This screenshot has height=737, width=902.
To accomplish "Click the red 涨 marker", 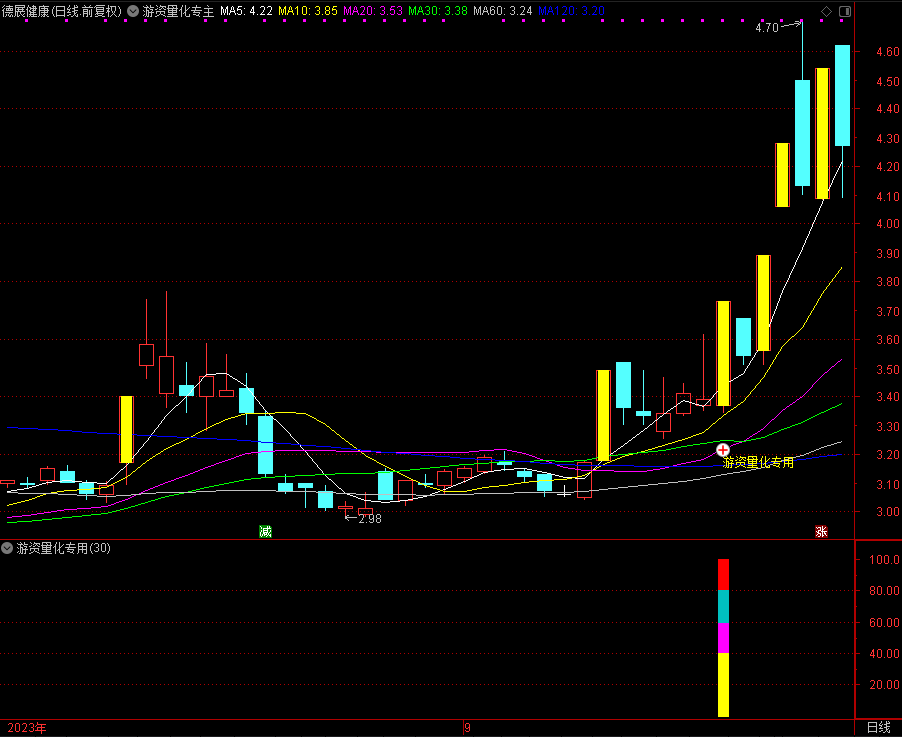I will pyautogui.click(x=821, y=532).
